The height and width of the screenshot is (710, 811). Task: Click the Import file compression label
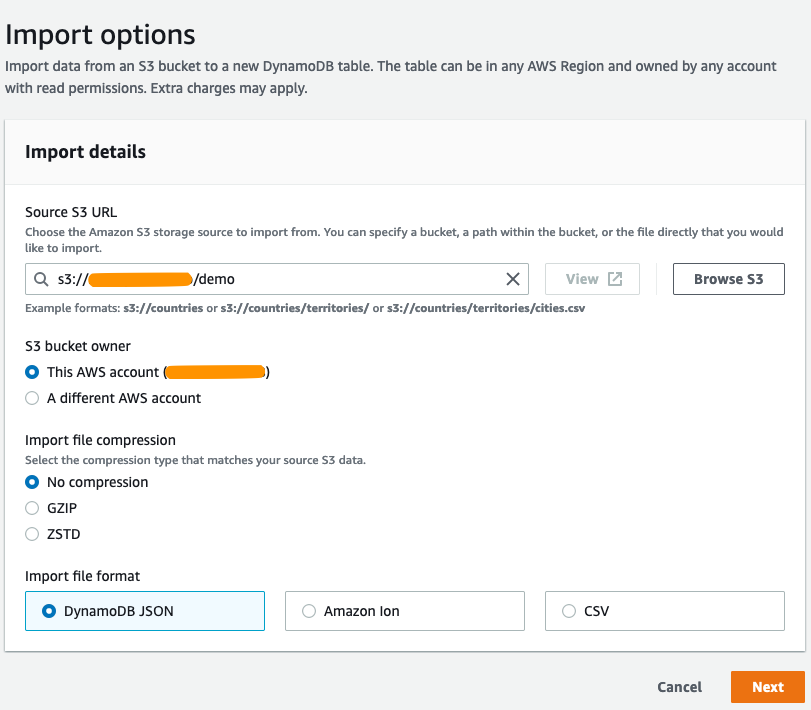[100, 440]
